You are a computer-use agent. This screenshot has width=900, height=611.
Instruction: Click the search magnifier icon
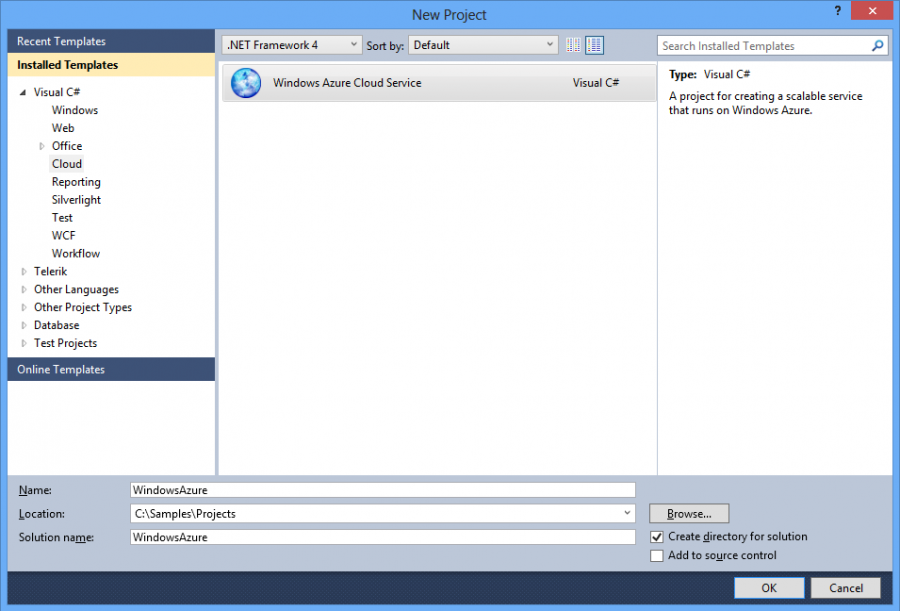[877, 45]
